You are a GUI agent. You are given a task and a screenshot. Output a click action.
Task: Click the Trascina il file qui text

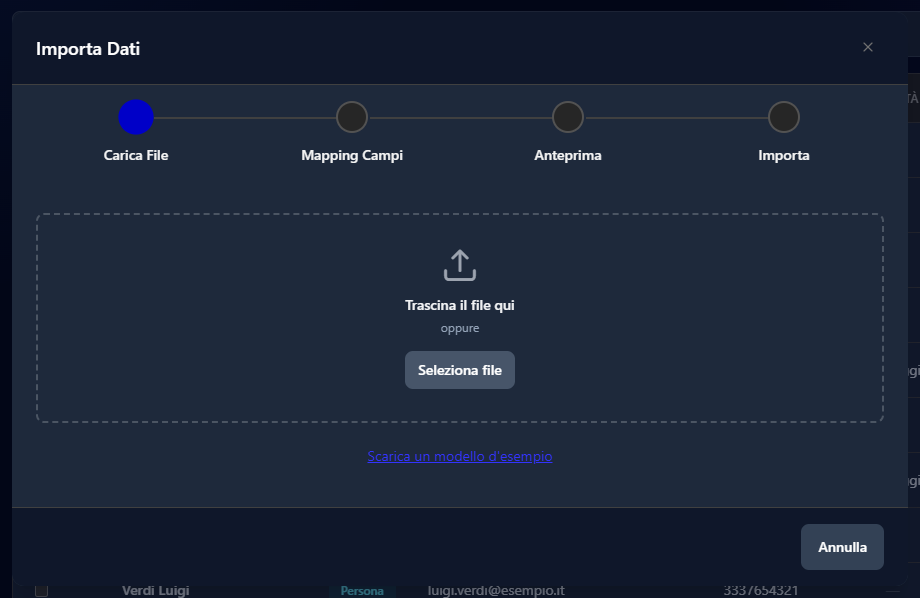459,305
